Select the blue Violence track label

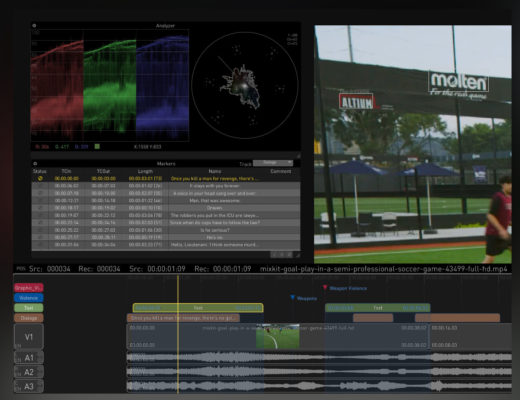(29, 298)
